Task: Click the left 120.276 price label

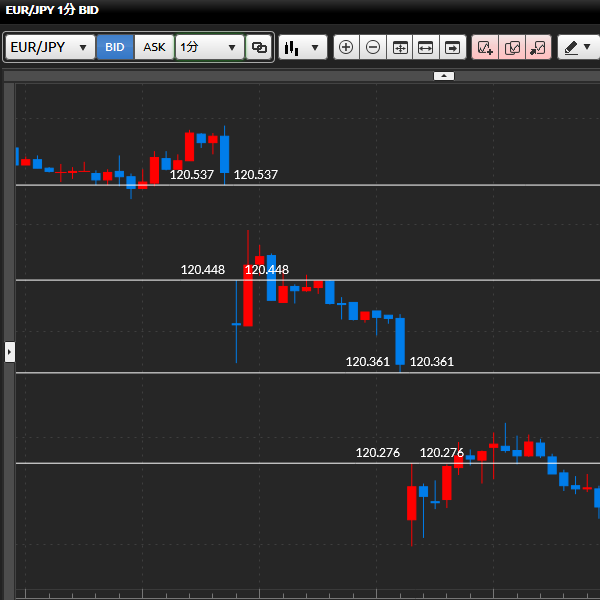Action: point(378,453)
